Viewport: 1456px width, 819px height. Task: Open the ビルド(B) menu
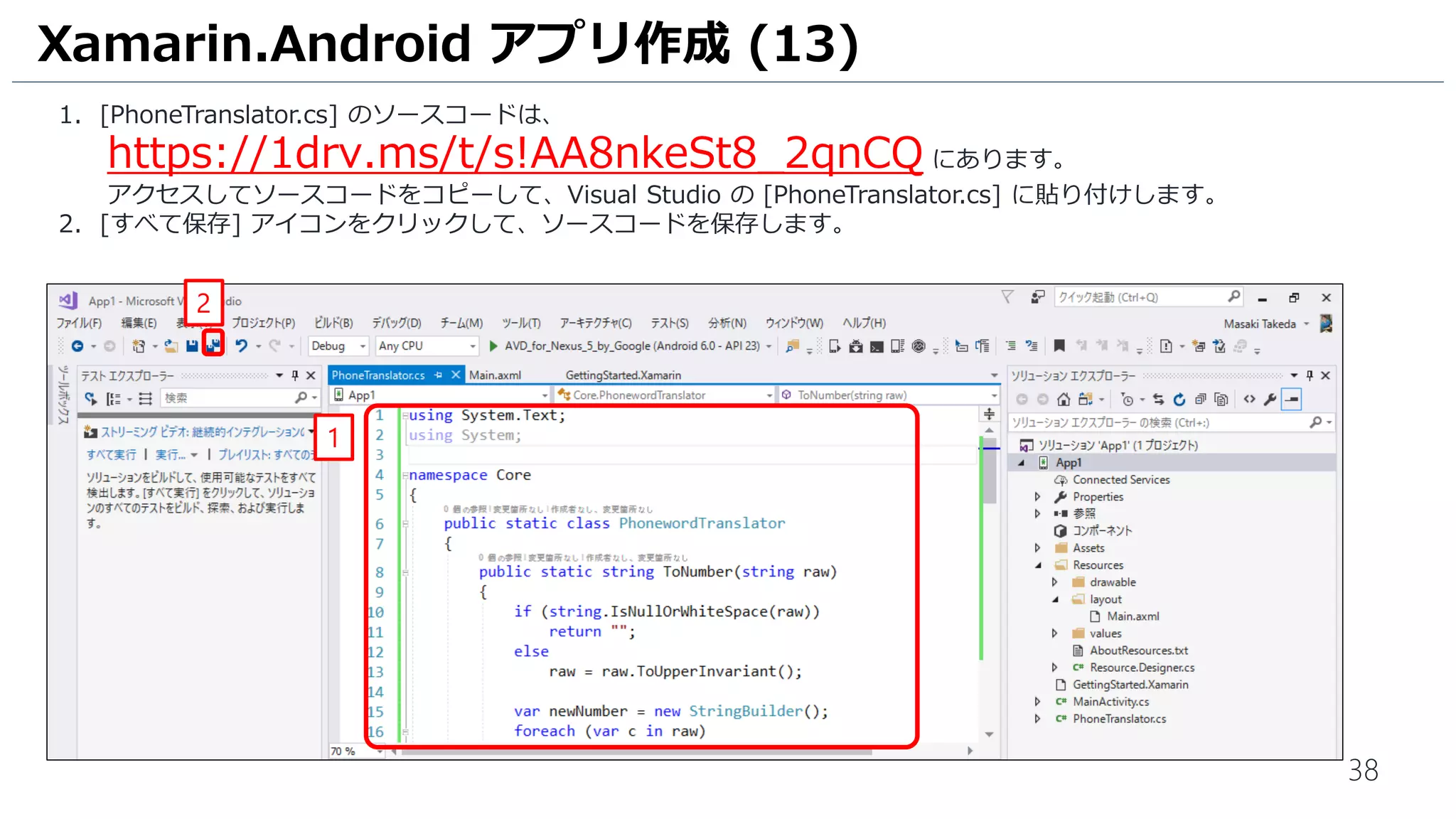[333, 323]
